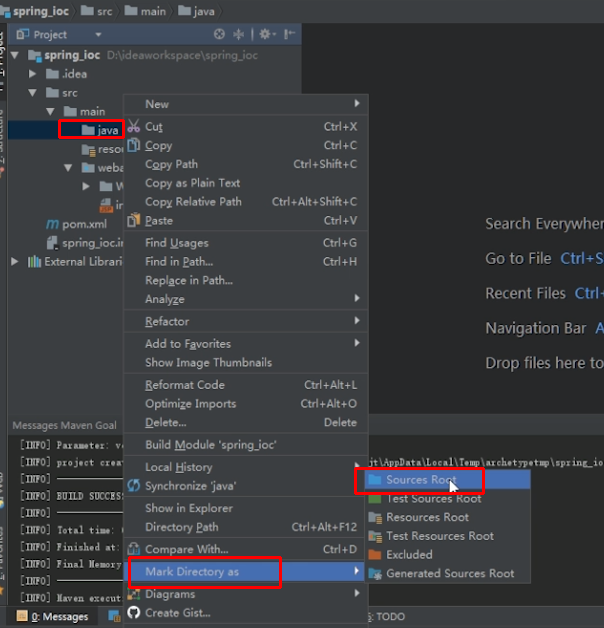Viewport: 604px width, 628px height.
Task: Select Copy as Plain Text
Action: [193, 183]
